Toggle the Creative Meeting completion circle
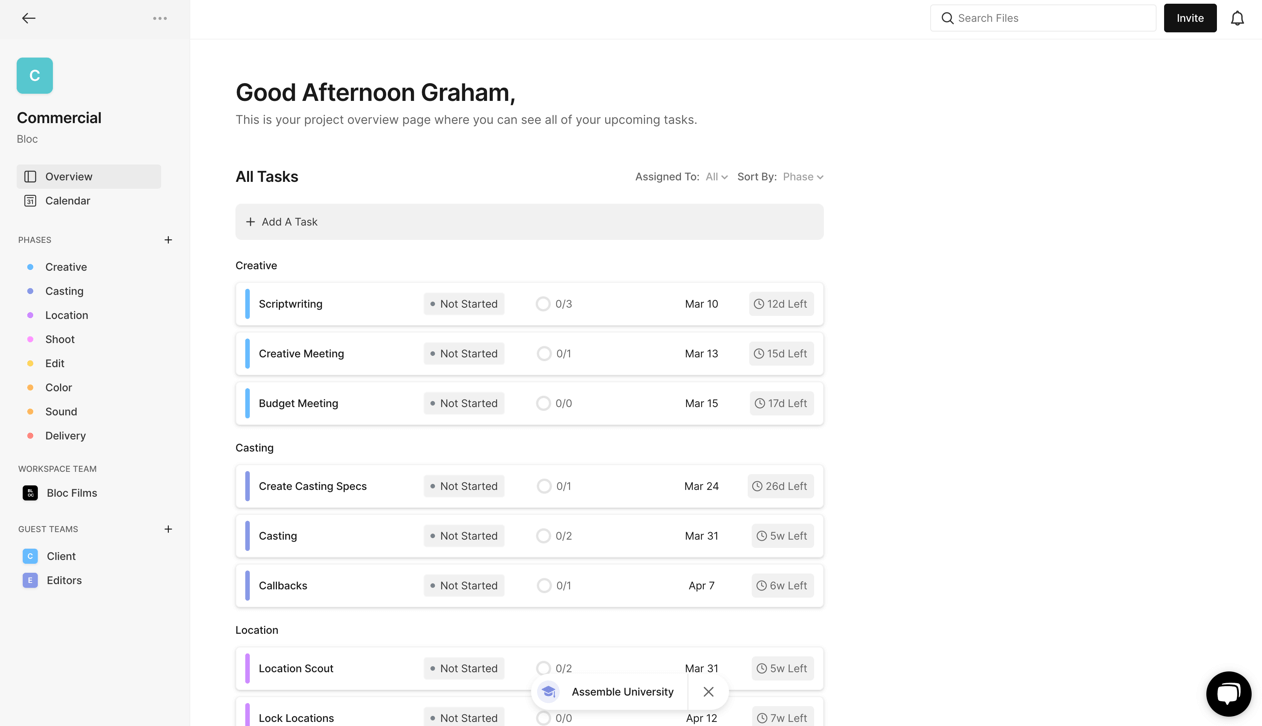The width and height of the screenshot is (1262, 726). click(x=543, y=354)
